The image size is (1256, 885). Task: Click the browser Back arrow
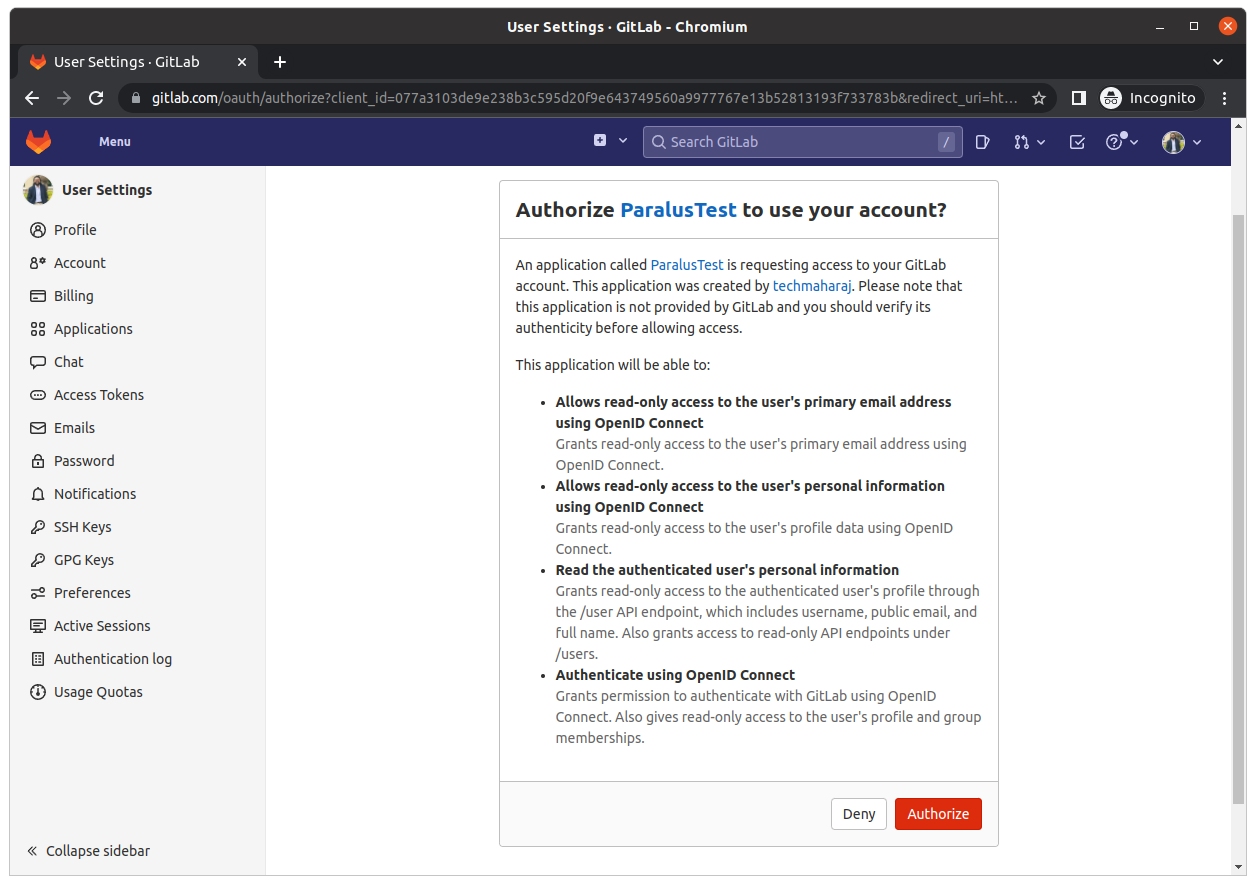(32, 98)
